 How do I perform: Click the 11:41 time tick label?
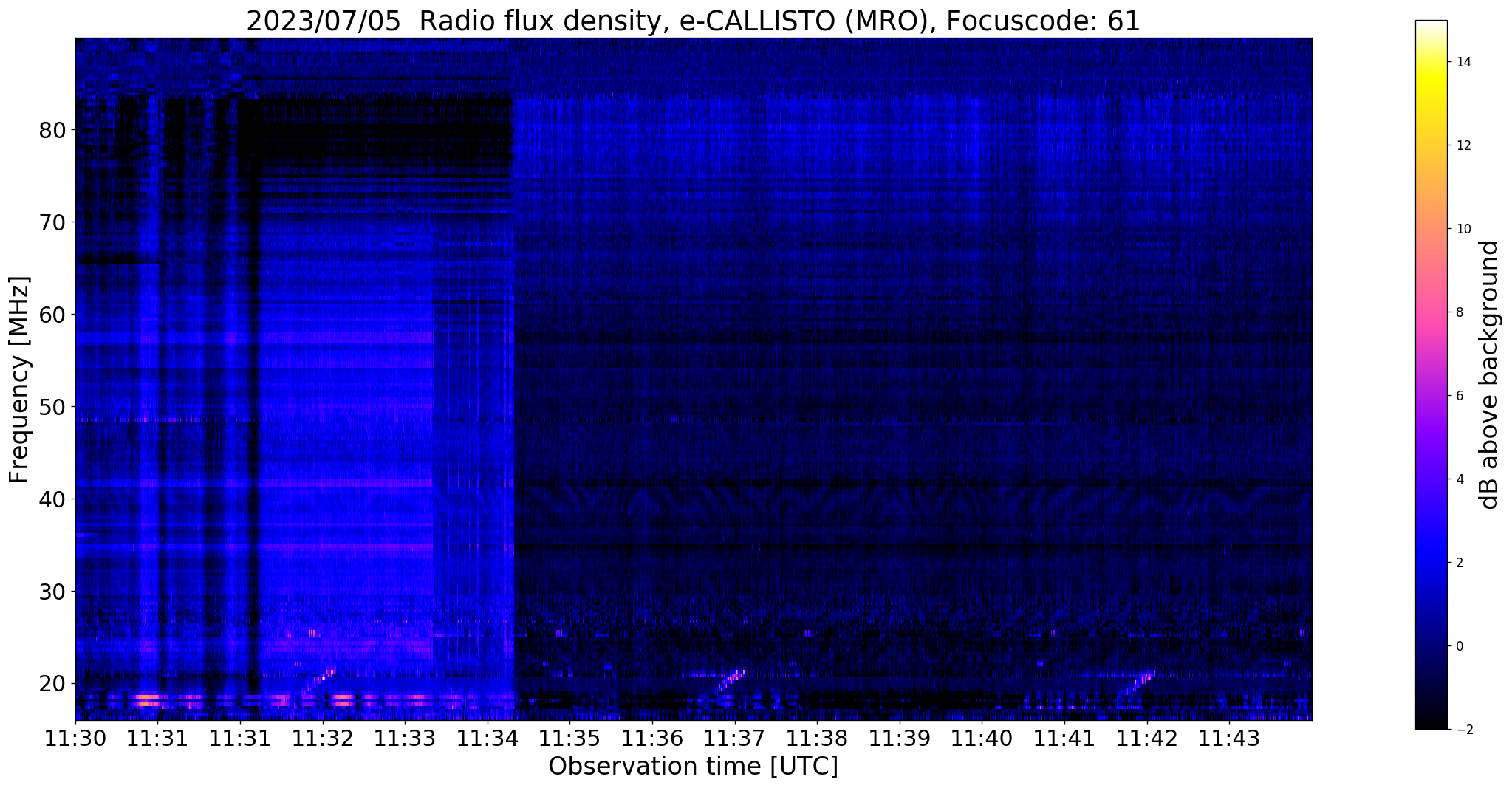[x=1064, y=738]
